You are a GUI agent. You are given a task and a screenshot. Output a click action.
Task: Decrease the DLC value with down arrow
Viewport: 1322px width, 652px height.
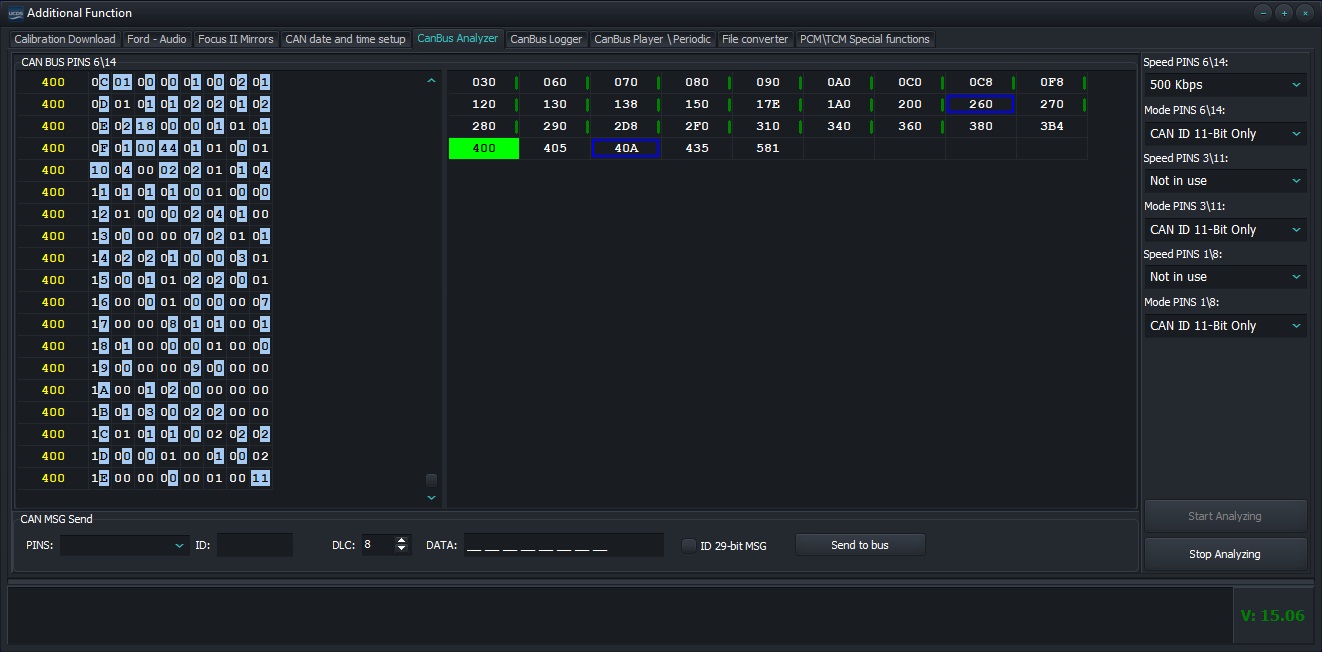click(402, 549)
